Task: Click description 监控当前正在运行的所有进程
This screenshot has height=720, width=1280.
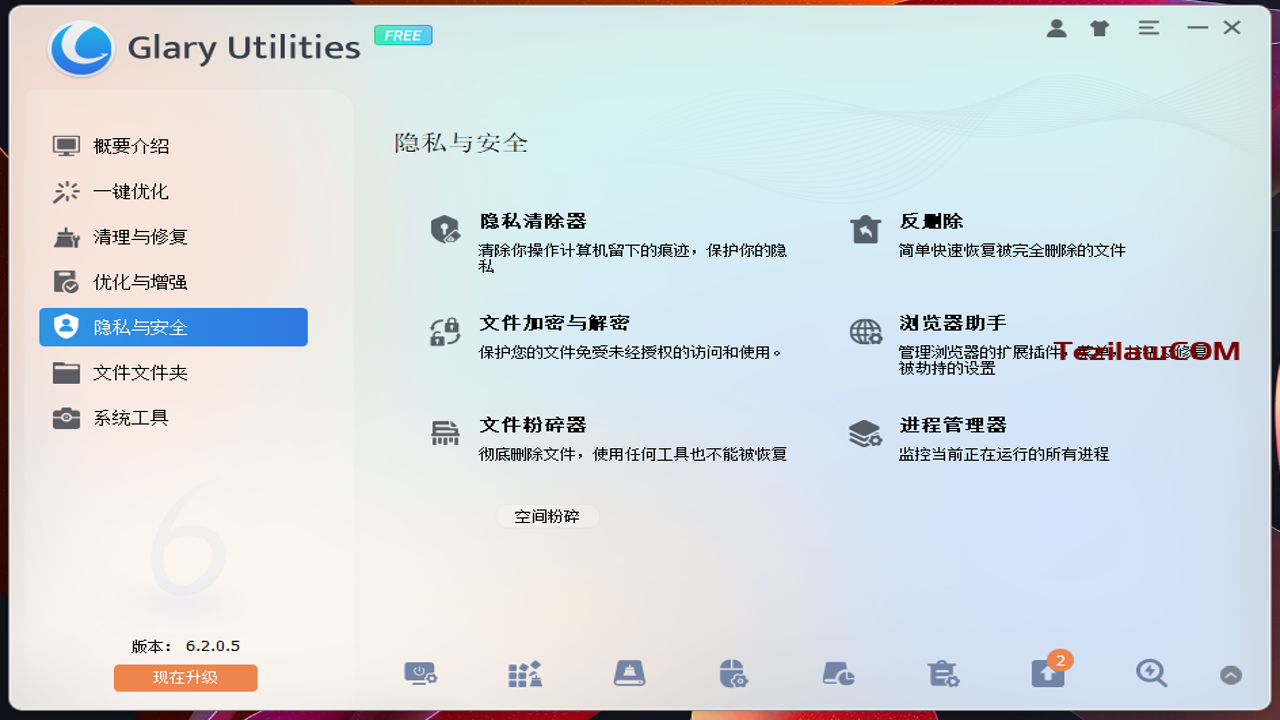Action: (1004, 454)
